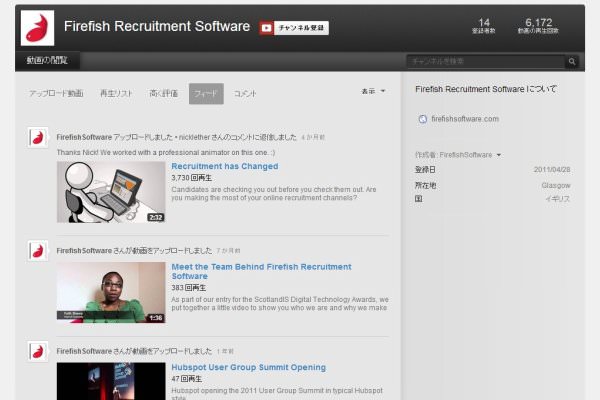The image size is (600, 400).
Task: Click the Firefish Recruitment Software channel title
Action: 157,26
